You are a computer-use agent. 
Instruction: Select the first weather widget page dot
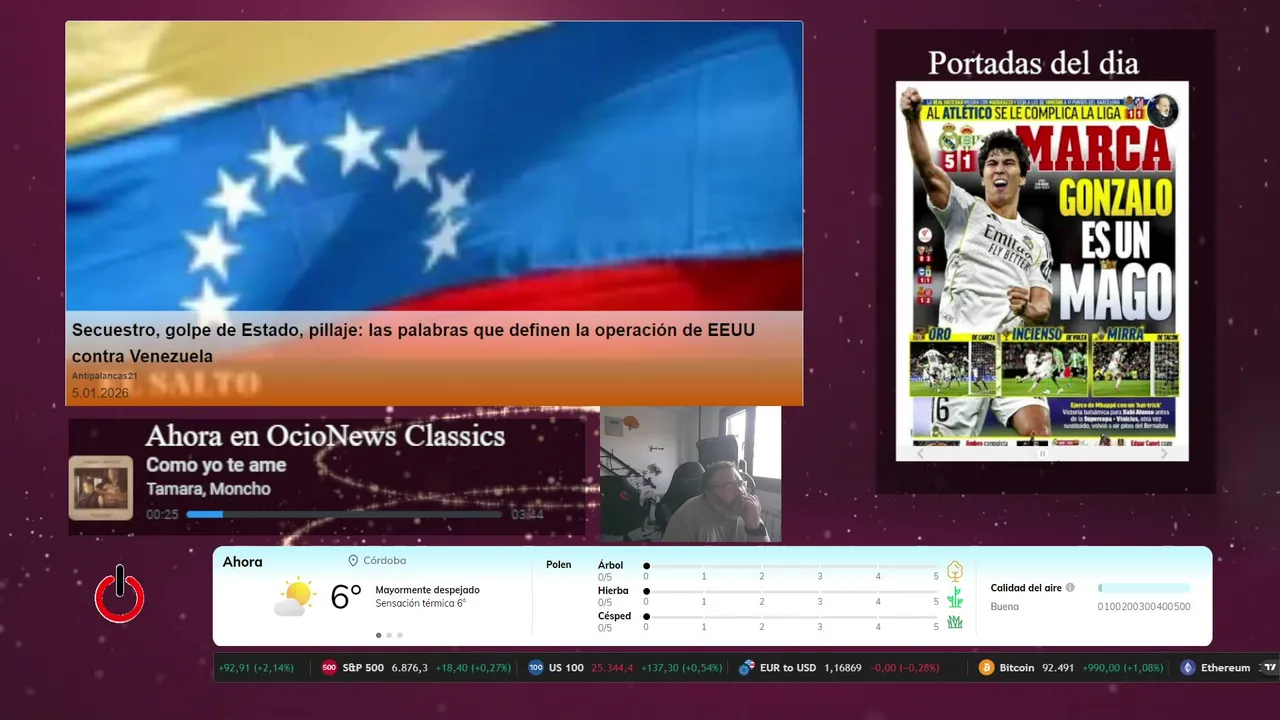click(378, 635)
